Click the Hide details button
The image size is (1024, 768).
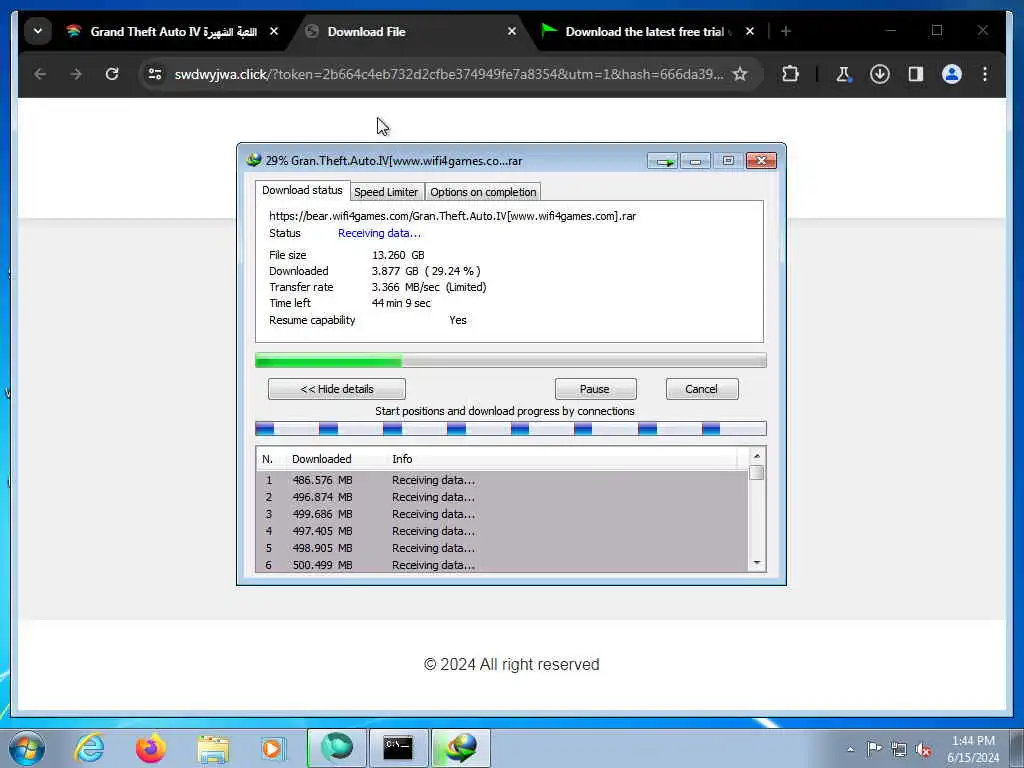click(x=336, y=389)
